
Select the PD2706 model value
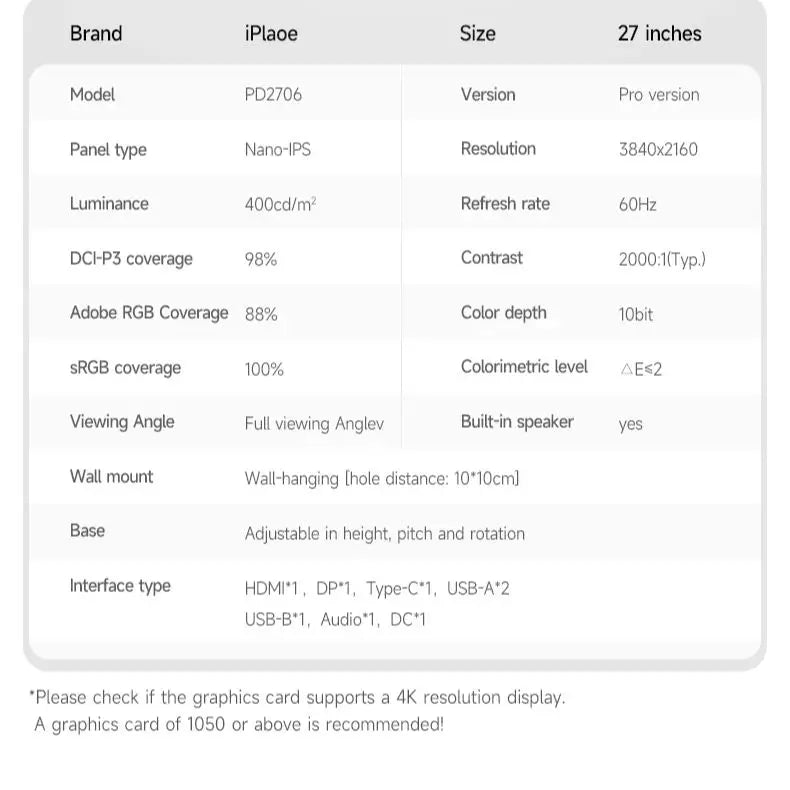point(273,95)
